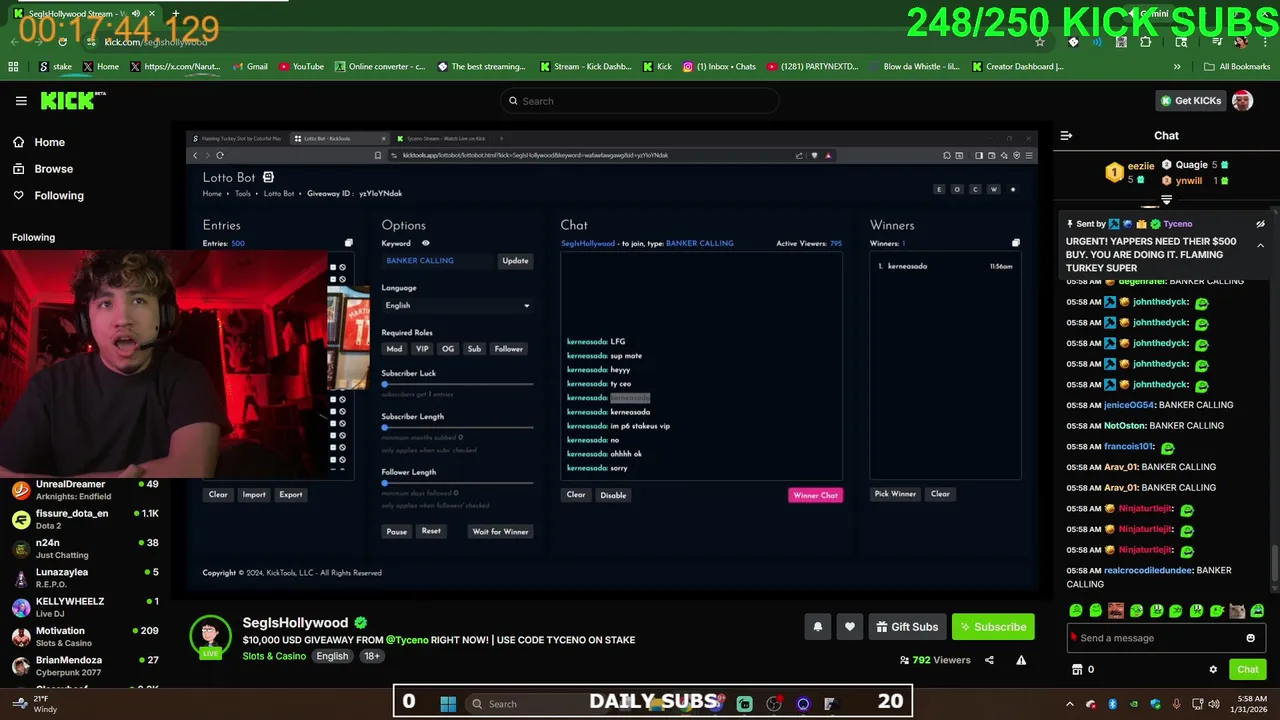Click the green Subscribe button
Image resolution: width=1280 pixels, height=720 pixels.
[993, 627]
